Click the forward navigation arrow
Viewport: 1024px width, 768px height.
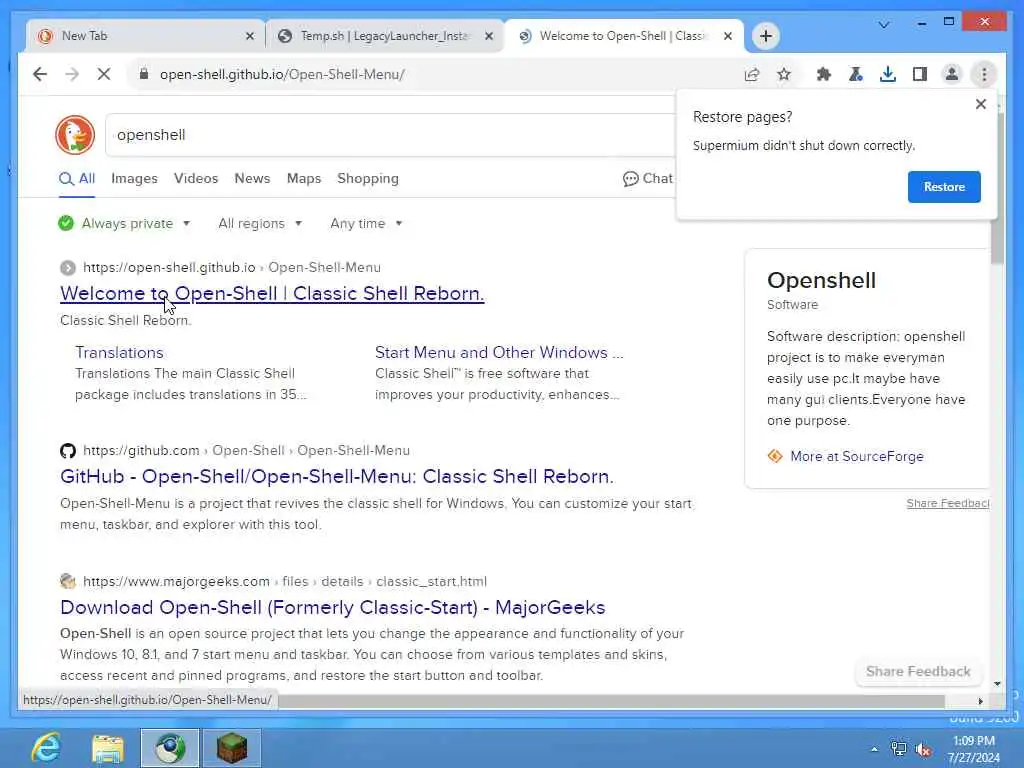click(x=72, y=74)
